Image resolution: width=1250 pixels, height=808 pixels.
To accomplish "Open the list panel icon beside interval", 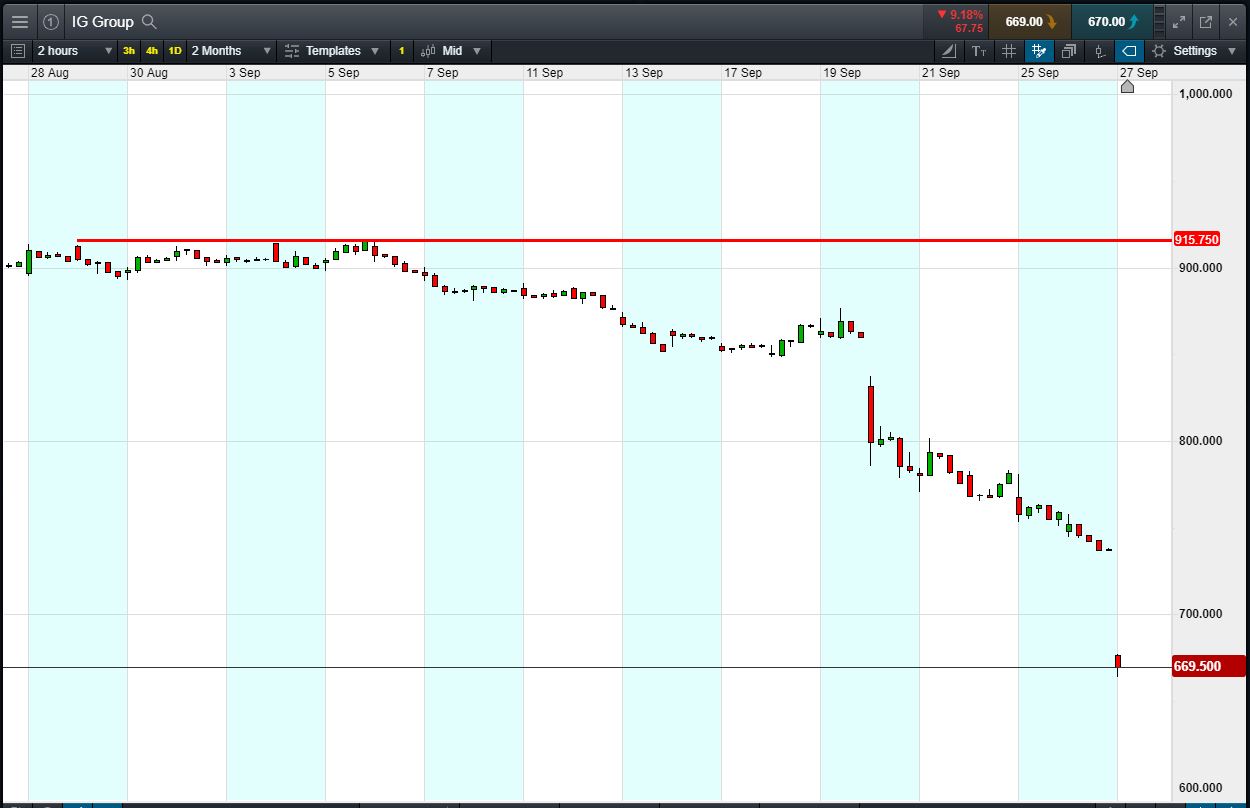I will coord(18,51).
